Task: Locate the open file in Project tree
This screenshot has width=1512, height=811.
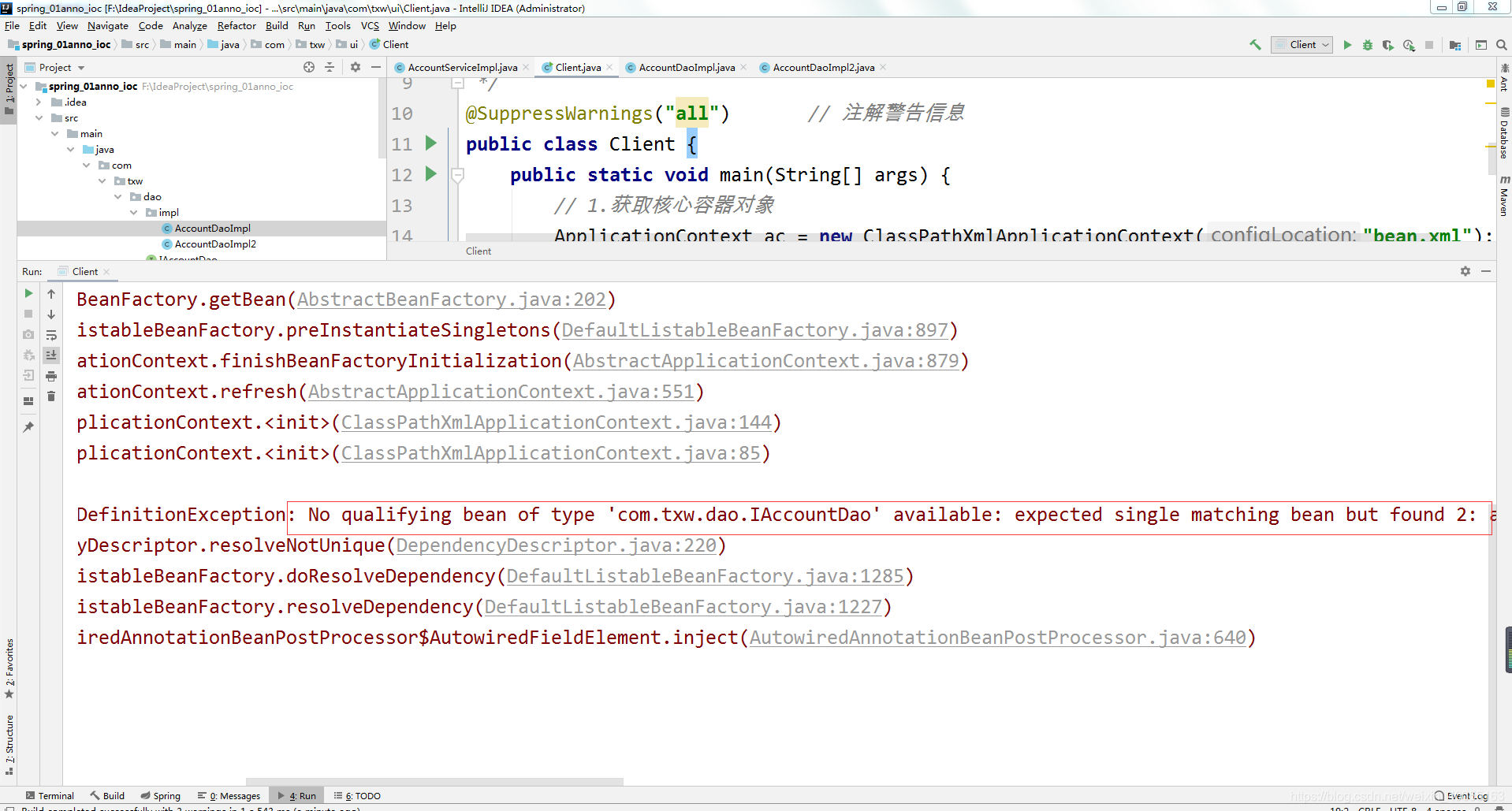Action: tap(309, 67)
